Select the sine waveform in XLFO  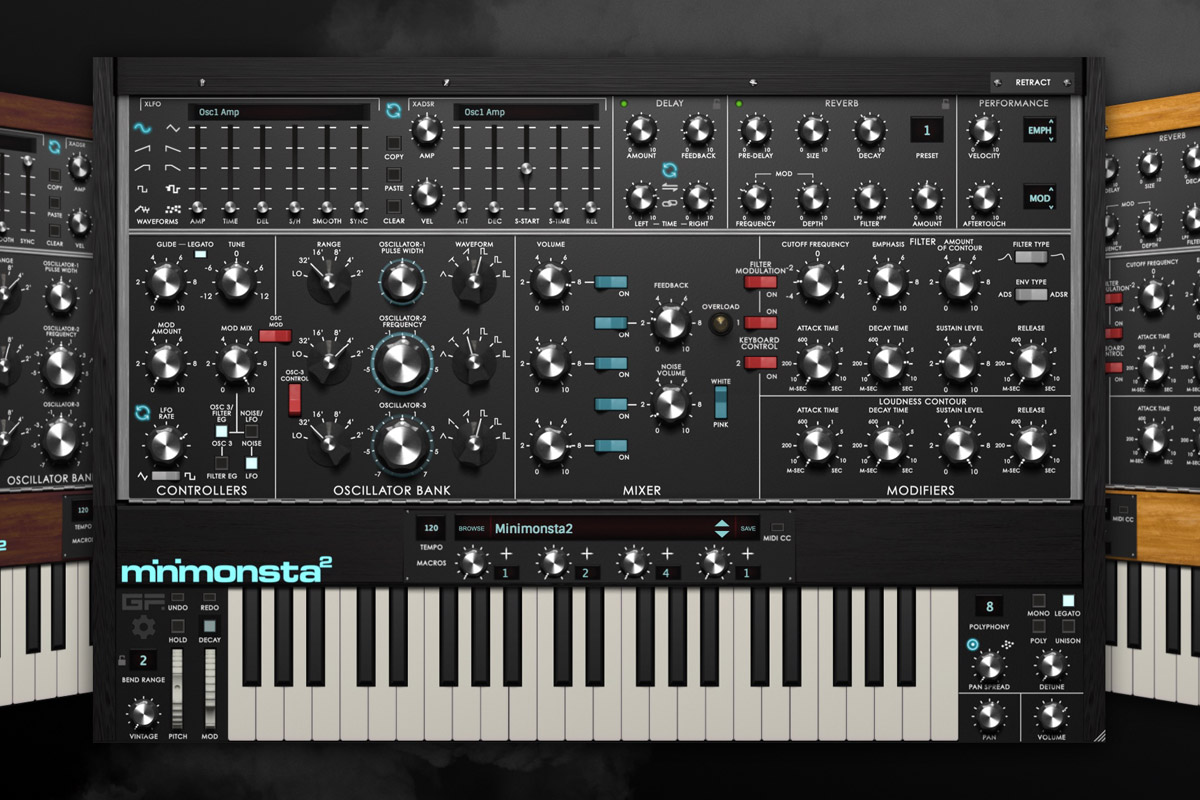[143, 128]
